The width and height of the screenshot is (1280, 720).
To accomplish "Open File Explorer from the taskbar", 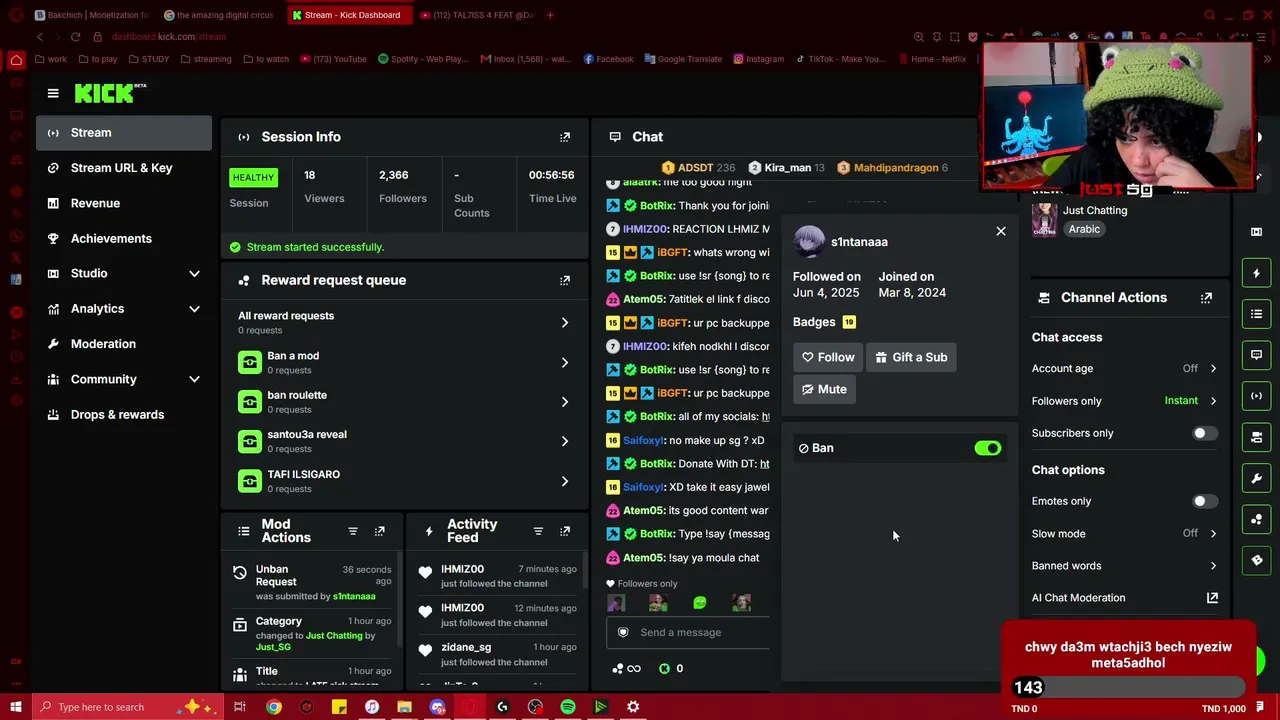I will (x=404, y=707).
